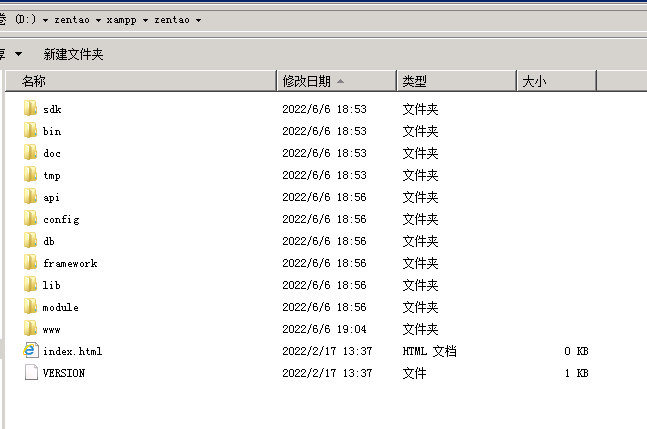Select the file name config
This screenshot has width=647, height=429.
coord(61,219)
